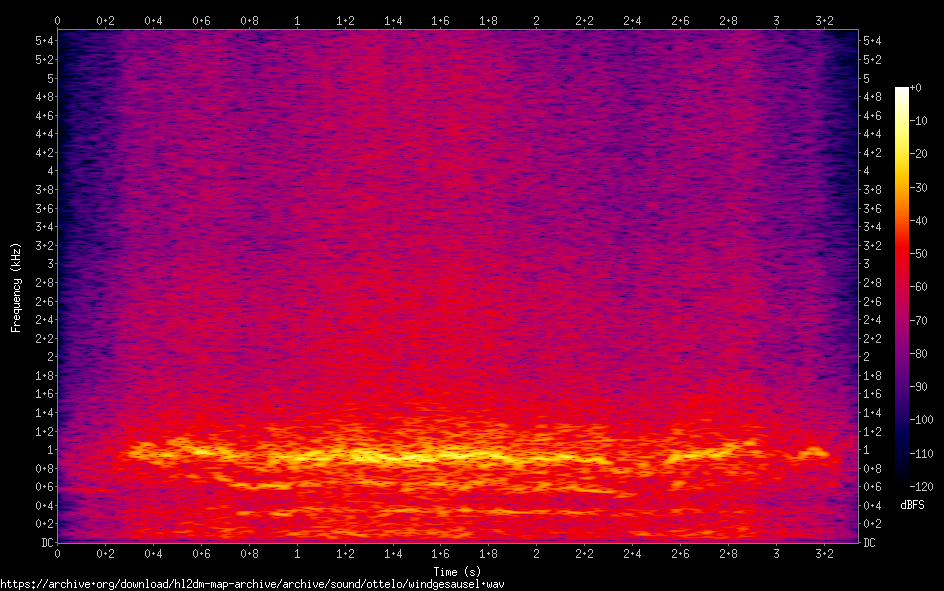Screen dimensions: 944x591
Task: Click the 0 tick on top time axis
Action: [58, 20]
